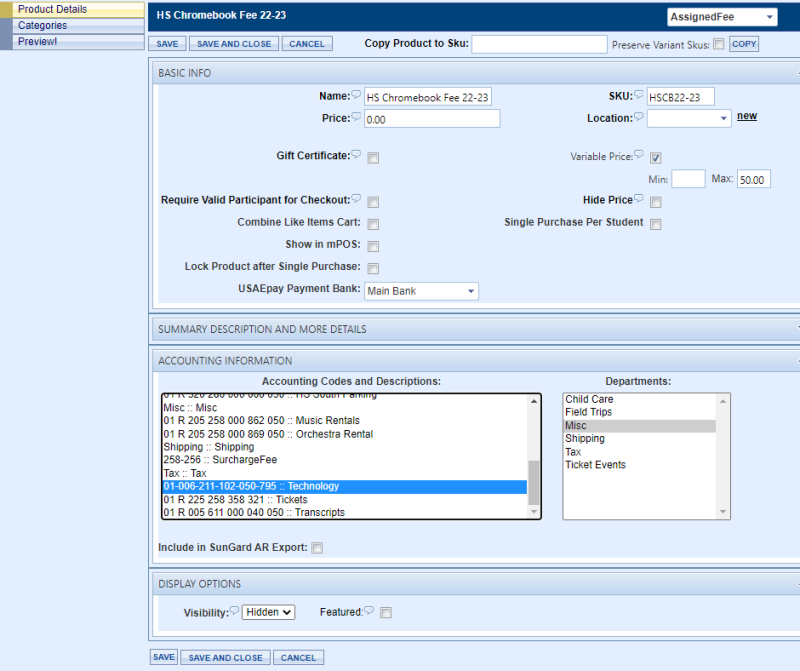Click the Departments list scrollbar

(722, 457)
